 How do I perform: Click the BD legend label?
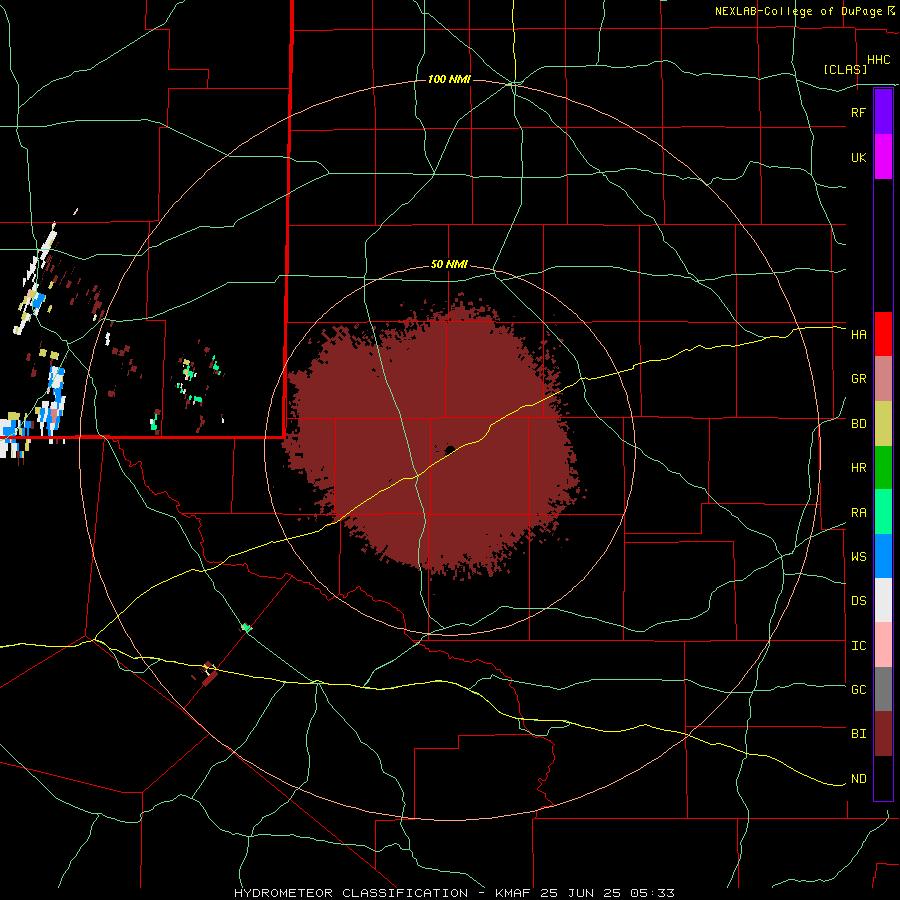pyautogui.click(x=858, y=424)
